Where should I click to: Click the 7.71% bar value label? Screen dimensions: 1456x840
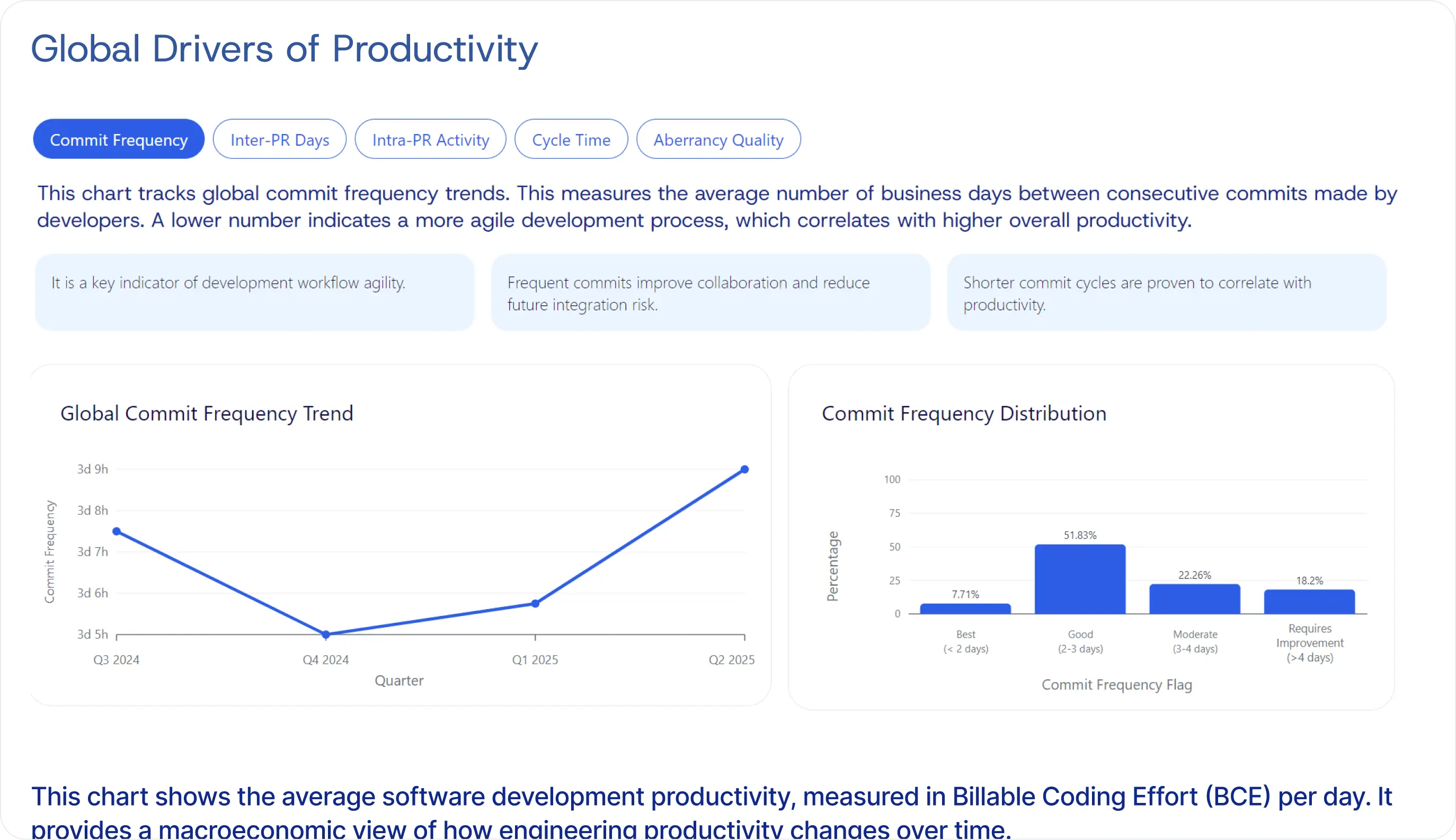click(x=965, y=594)
